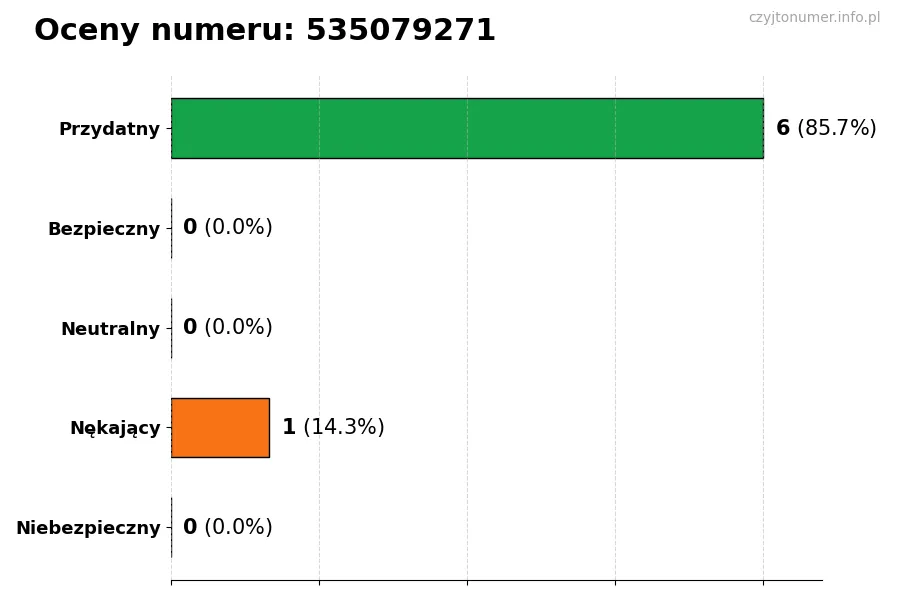Click the rightmost x-axis tick mark
Viewport: 900px width, 600px height.
[x=763, y=582]
